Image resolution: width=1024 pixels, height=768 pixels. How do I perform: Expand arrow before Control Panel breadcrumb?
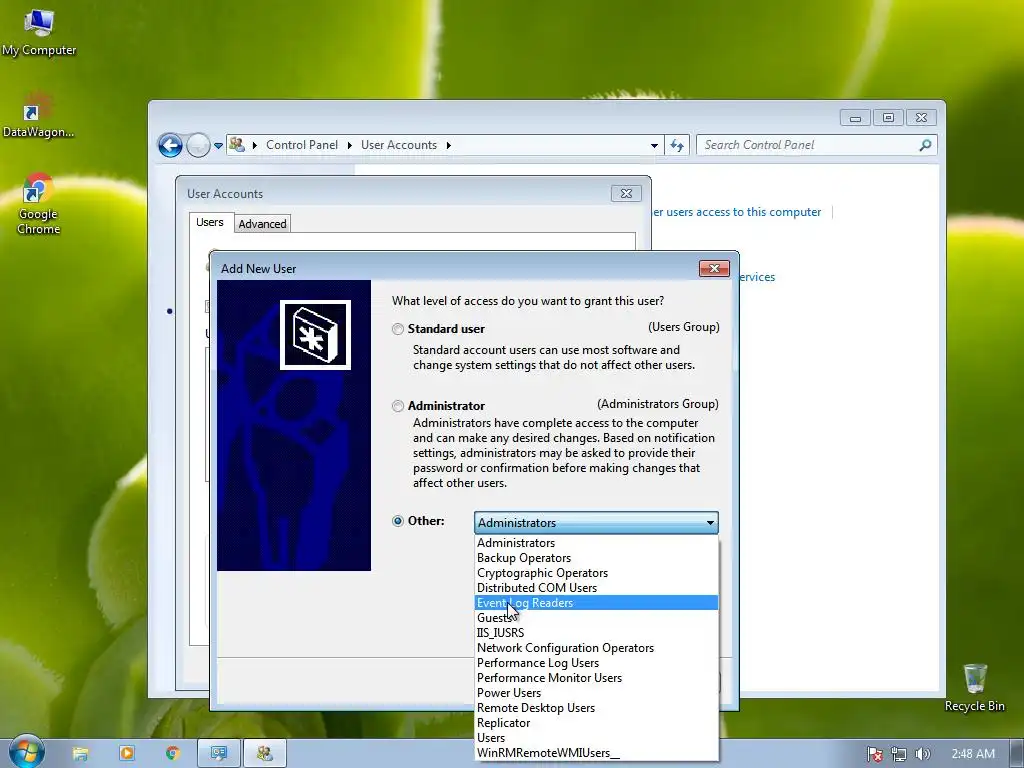tap(255, 145)
